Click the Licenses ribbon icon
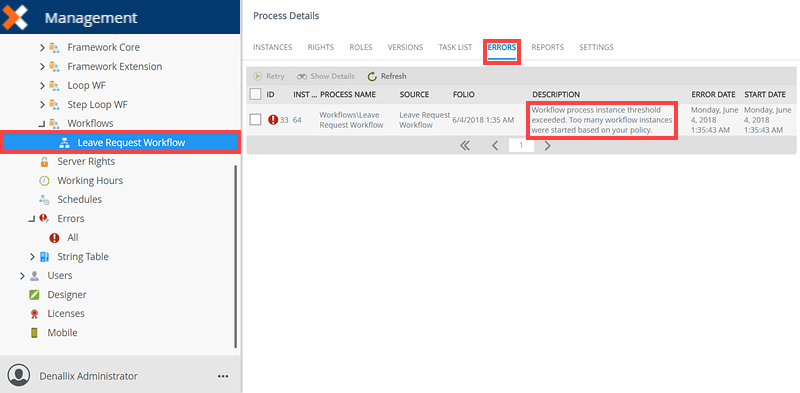The width and height of the screenshot is (800, 393). coord(34,314)
